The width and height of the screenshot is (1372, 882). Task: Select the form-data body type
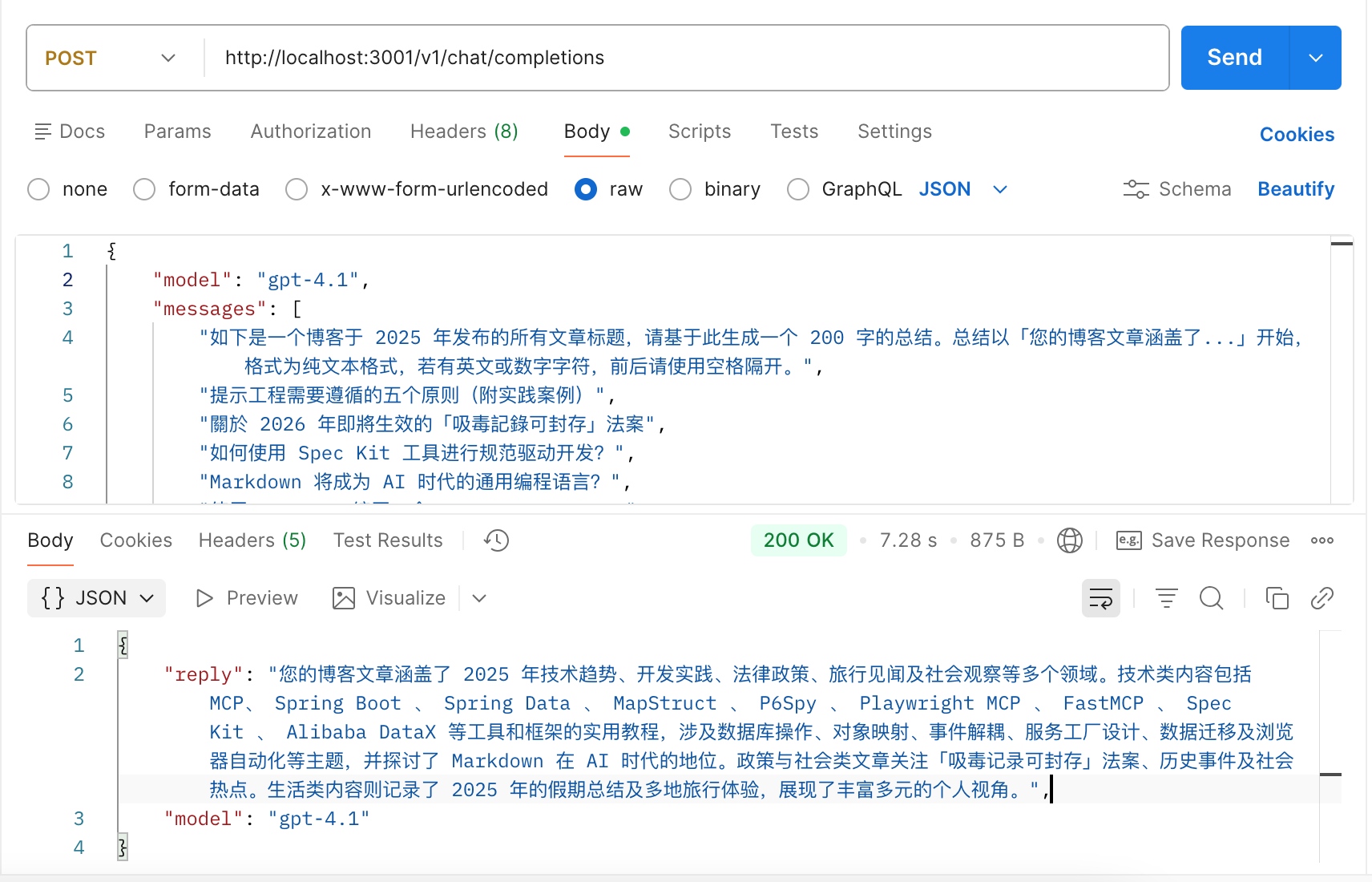click(145, 189)
